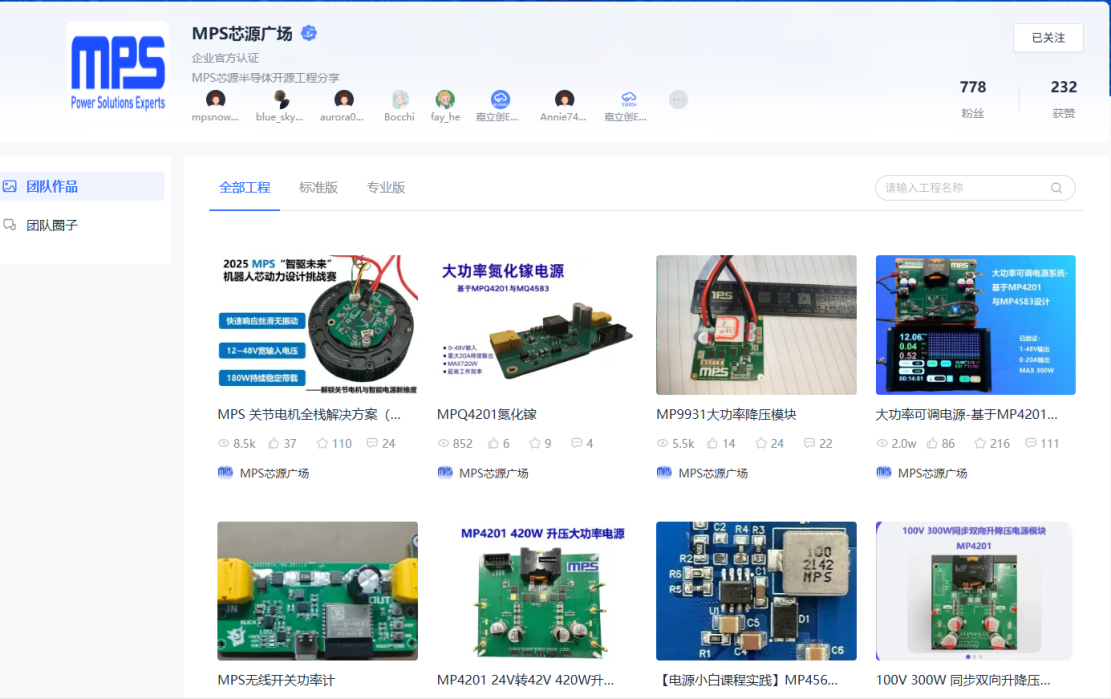
Task: Open the mpsnow member avatar
Action: [x=215, y=99]
